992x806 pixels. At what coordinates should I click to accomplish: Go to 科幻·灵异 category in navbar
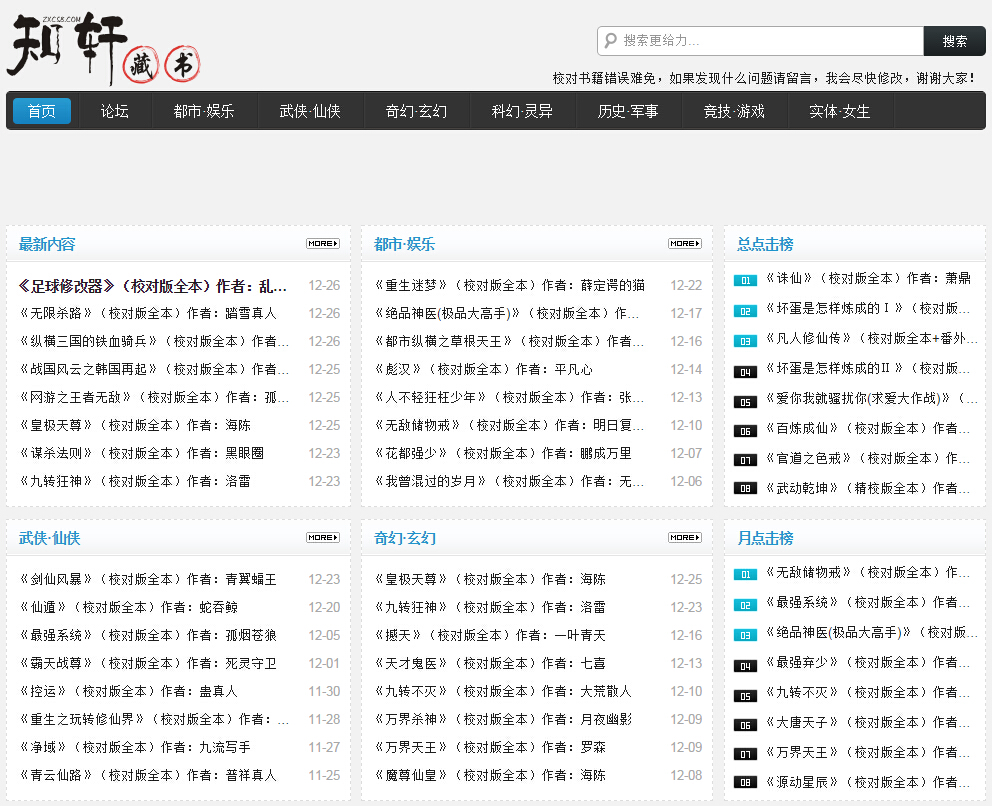tap(522, 111)
